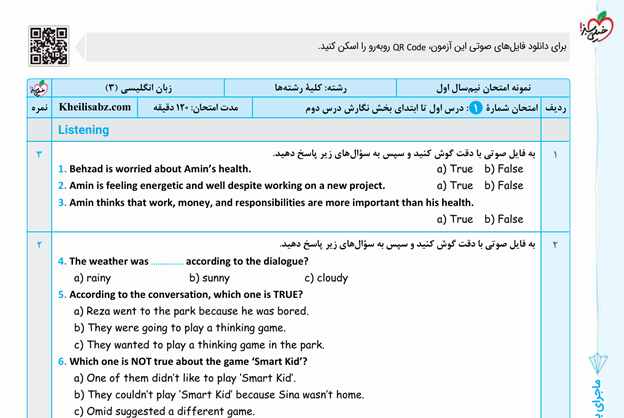
Task: Click score value '۲' in second row
Action: click(x=39, y=245)
